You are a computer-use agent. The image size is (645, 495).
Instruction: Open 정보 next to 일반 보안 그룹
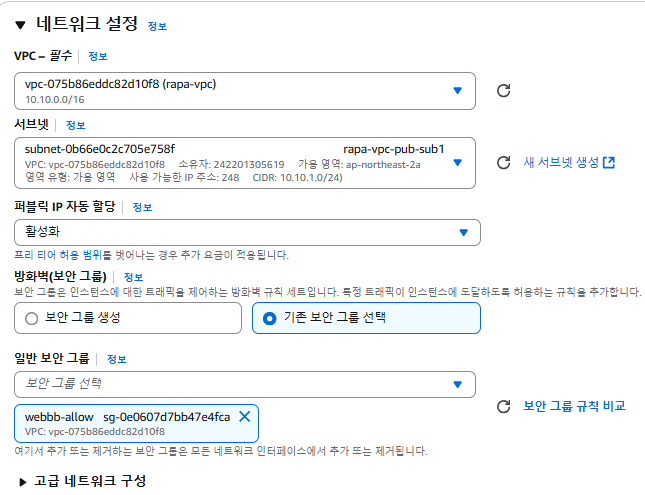(x=116, y=359)
